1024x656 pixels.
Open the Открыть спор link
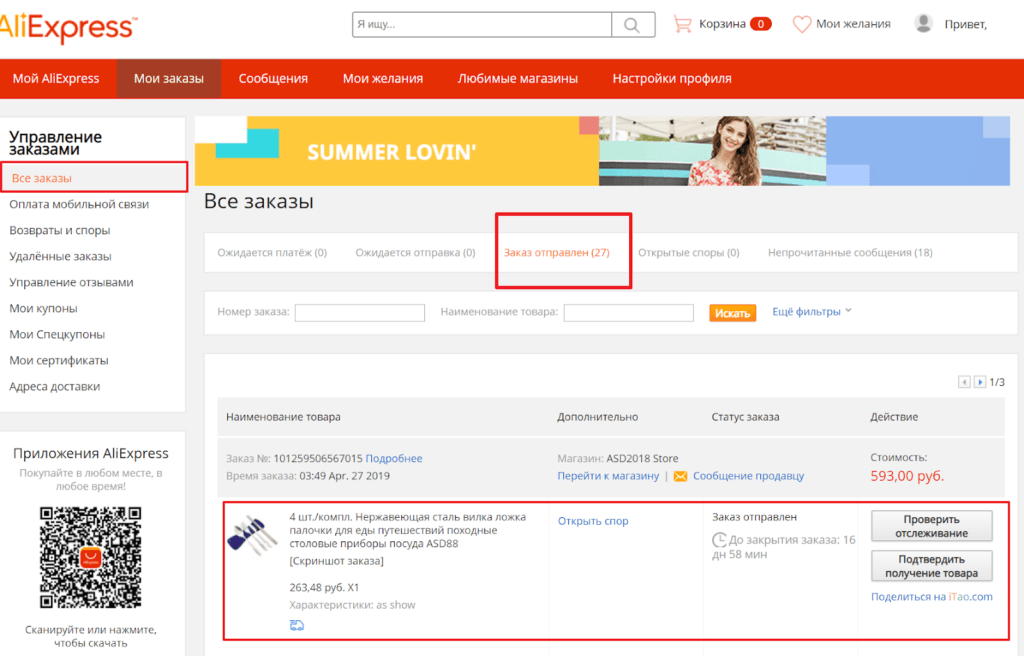pos(593,521)
